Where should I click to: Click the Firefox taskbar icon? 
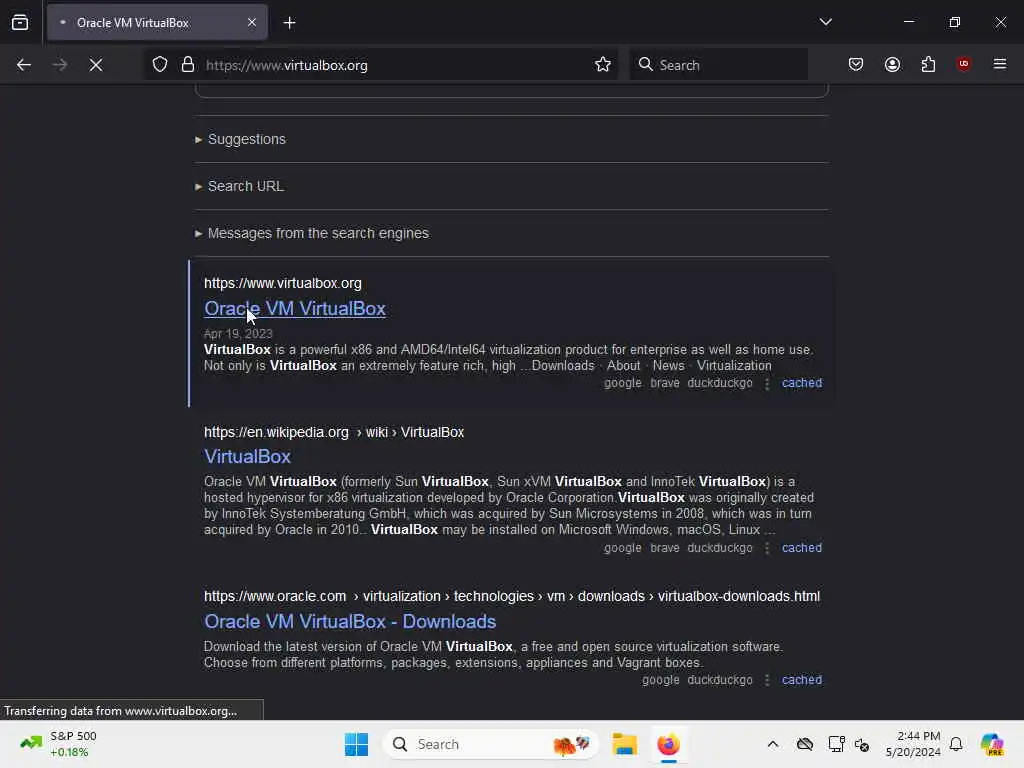click(x=669, y=744)
